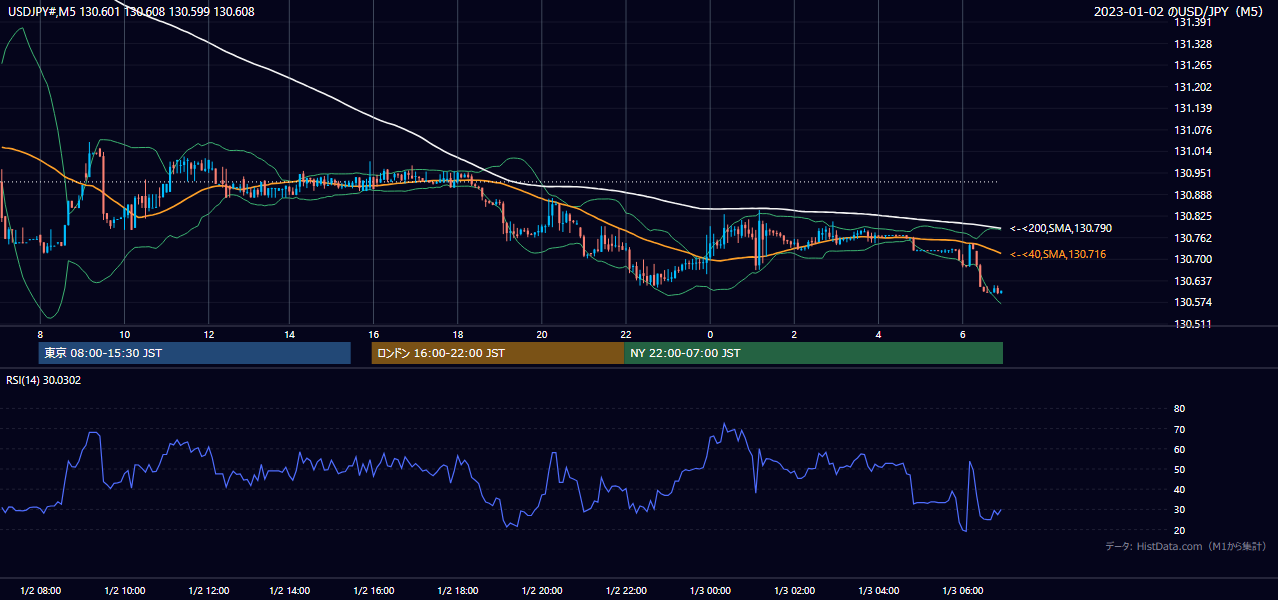This screenshot has width=1278, height=600.
Task: Click the 1/2 10:00 date axis label
Action: click(x=125, y=590)
